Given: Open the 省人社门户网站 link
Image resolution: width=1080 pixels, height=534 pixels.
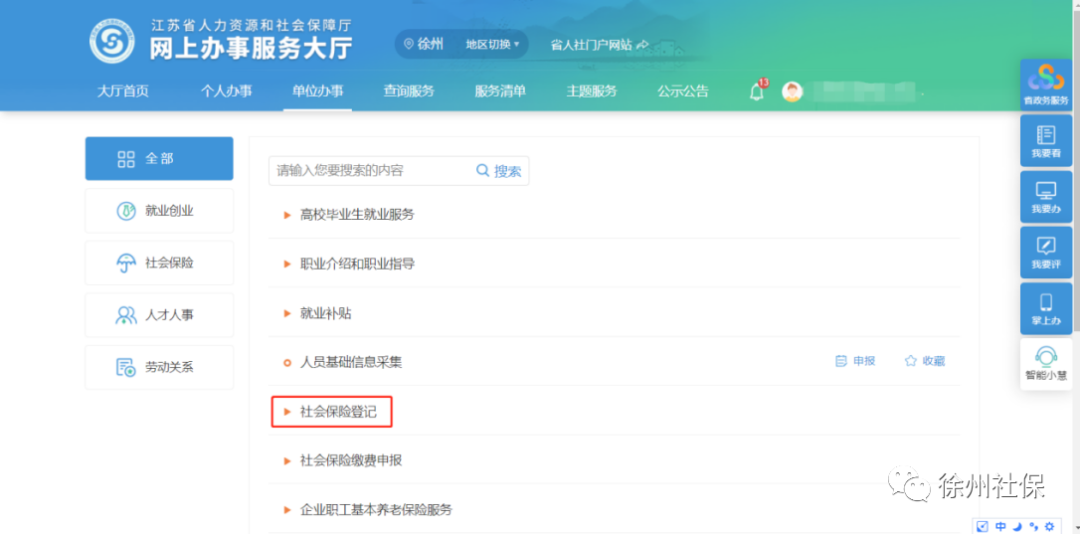Looking at the screenshot, I should tap(598, 44).
